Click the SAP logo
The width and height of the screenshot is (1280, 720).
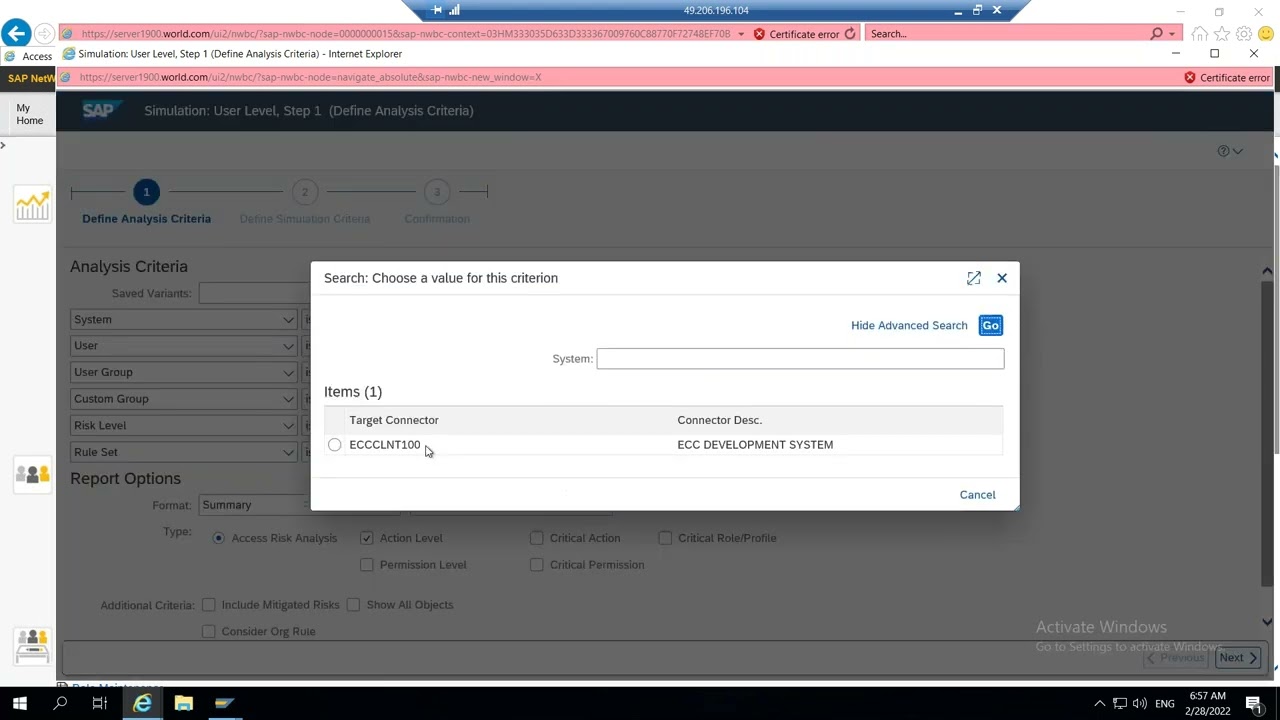pyautogui.click(x=100, y=110)
